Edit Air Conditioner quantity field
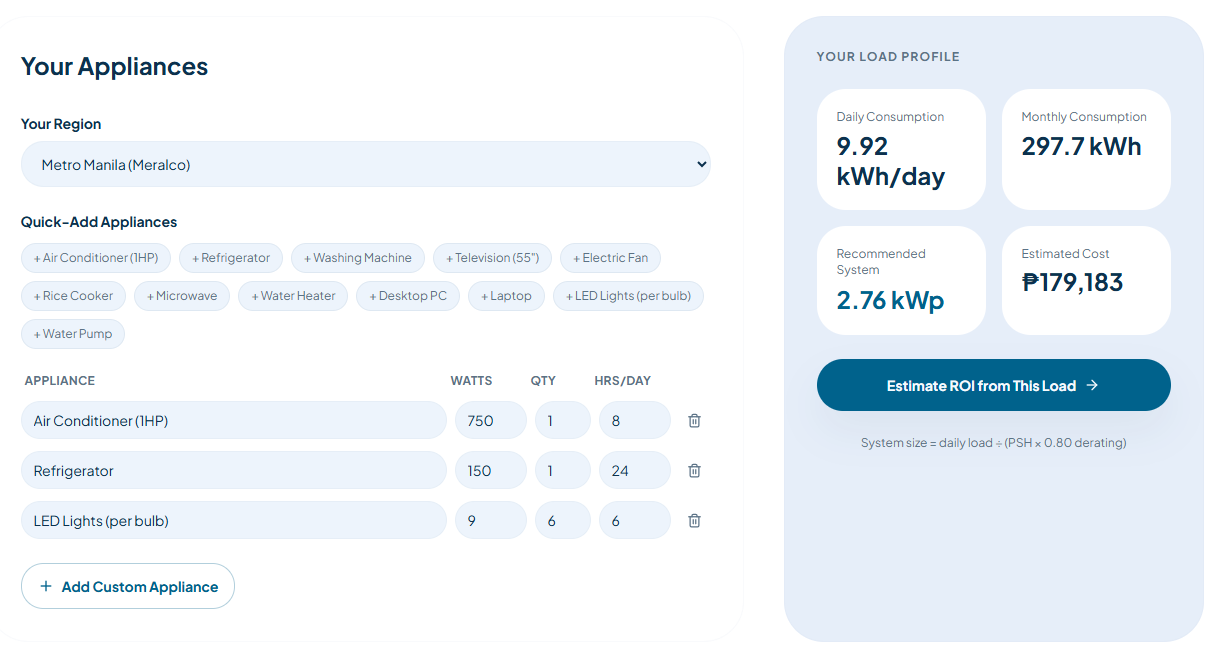This screenshot has height=646, width=1208. tap(563, 421)
